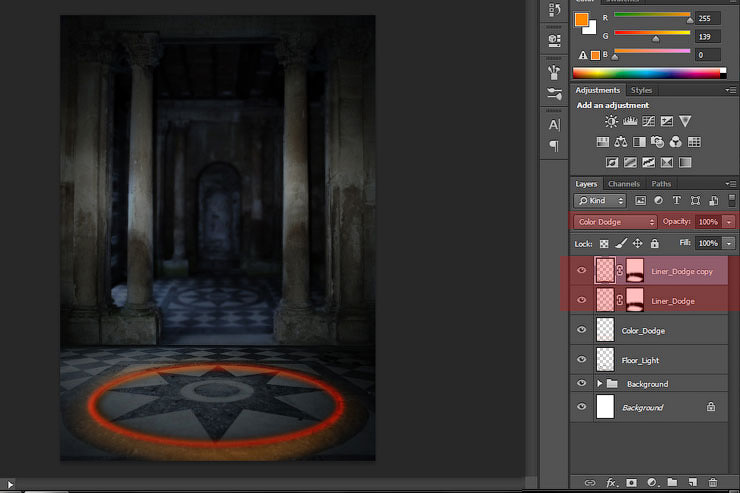Add a Brightness/Contrast adjustment
This screenshot has height=493, width=740.
[x=611, y=121]
